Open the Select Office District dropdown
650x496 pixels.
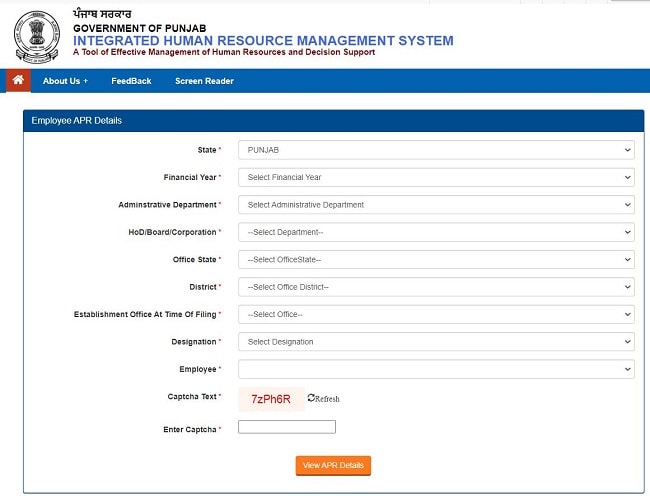point(436,287)
